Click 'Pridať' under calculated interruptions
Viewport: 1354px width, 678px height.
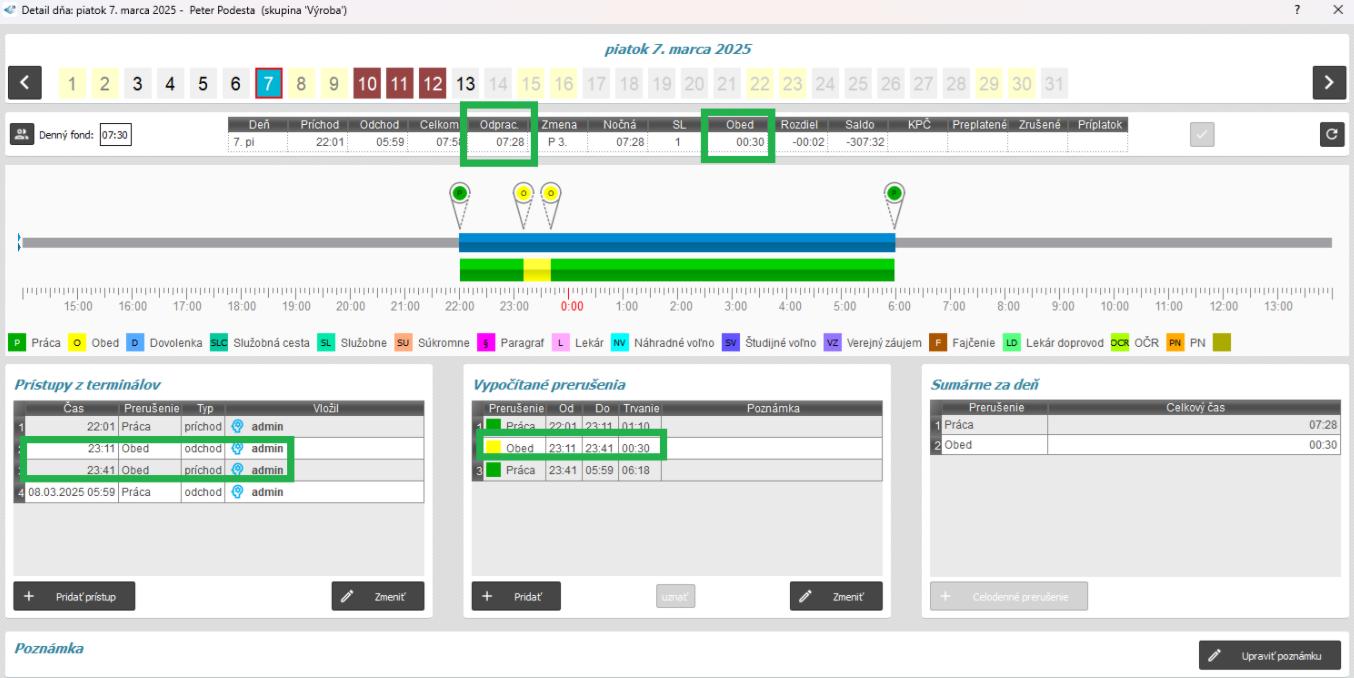[x=516, y=596]
